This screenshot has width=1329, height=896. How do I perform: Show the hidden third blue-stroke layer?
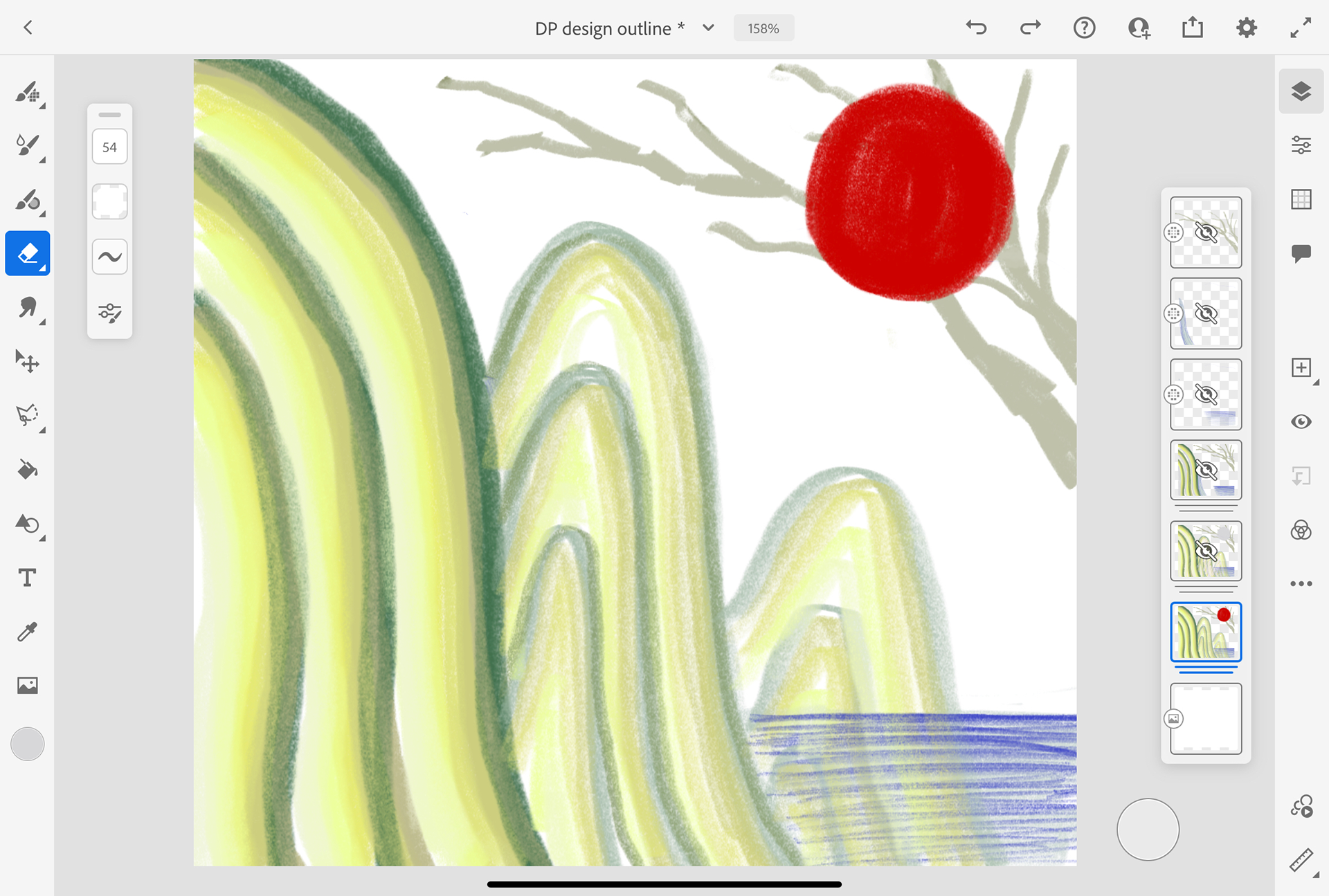(x=1206, y=394)
